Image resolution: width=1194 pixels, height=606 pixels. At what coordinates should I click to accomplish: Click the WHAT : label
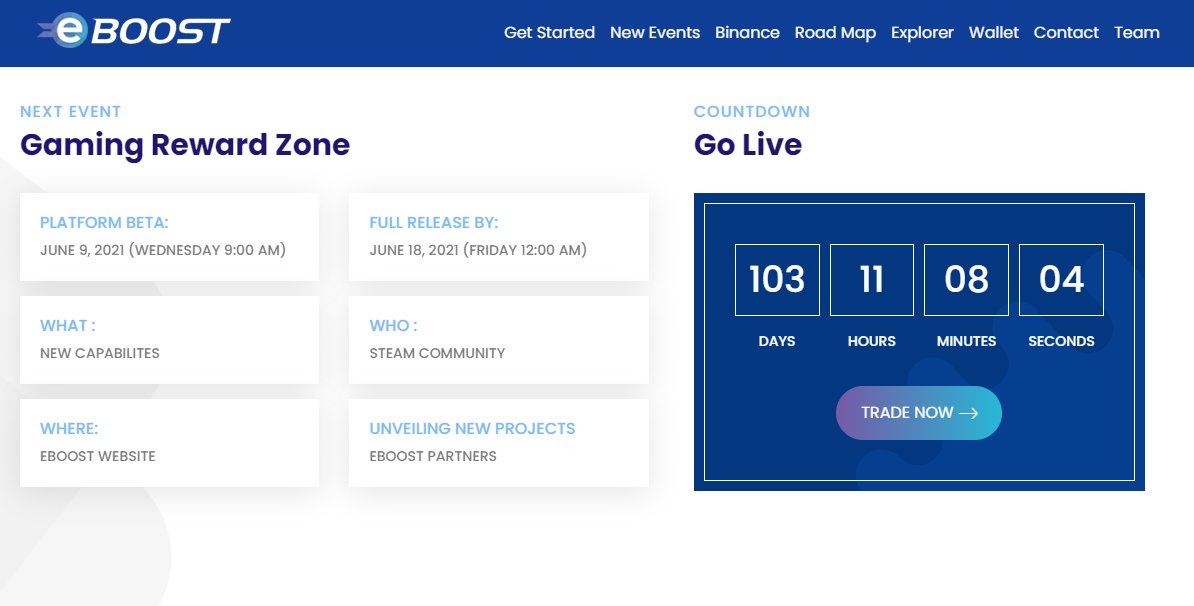tap(68, 325)
